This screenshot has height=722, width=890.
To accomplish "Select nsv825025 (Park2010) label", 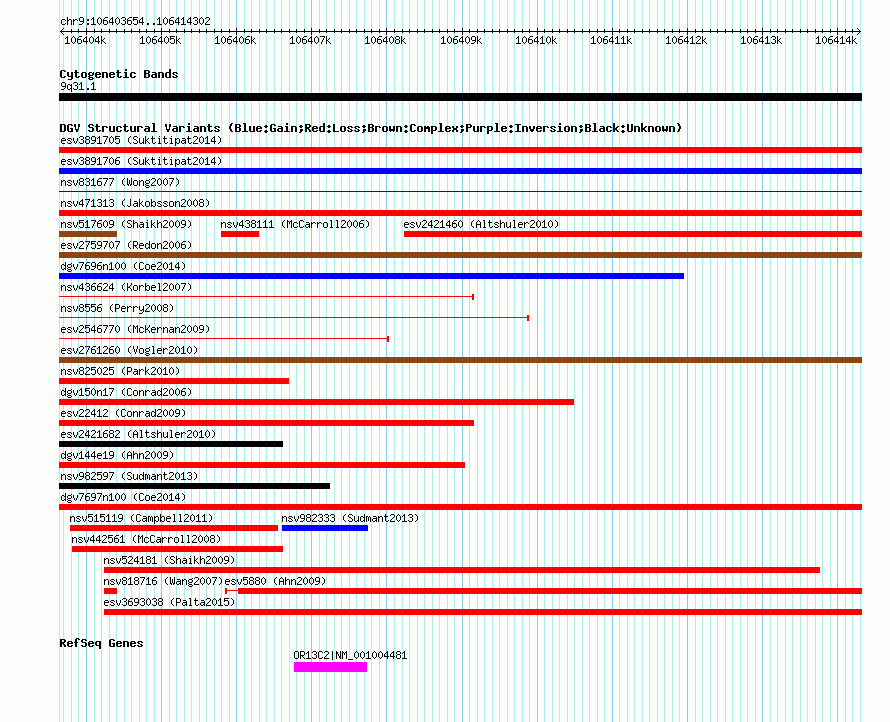I will coord(120,371).
